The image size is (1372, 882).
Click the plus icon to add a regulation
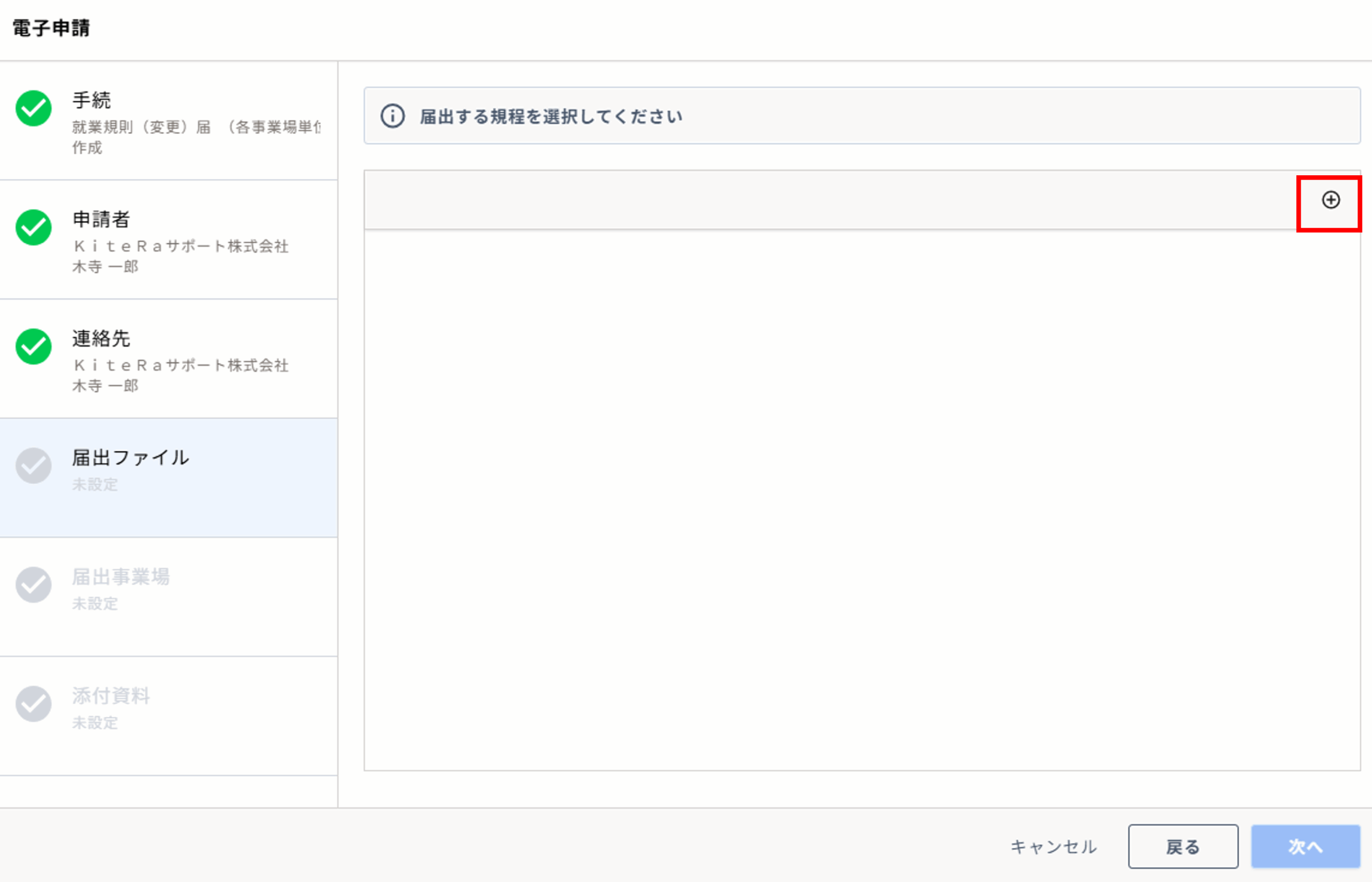(1330, 200)
